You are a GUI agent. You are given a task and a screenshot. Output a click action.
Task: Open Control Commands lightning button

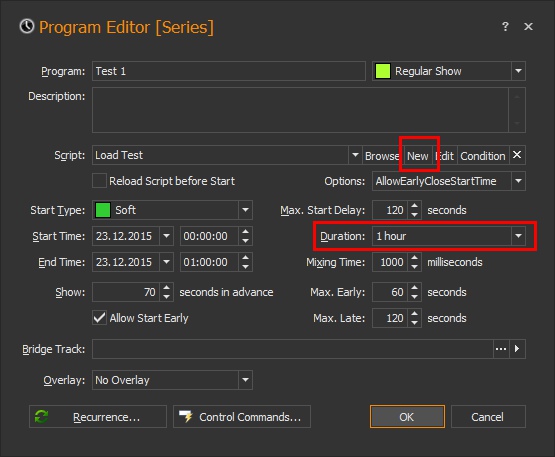coord(242,417)
